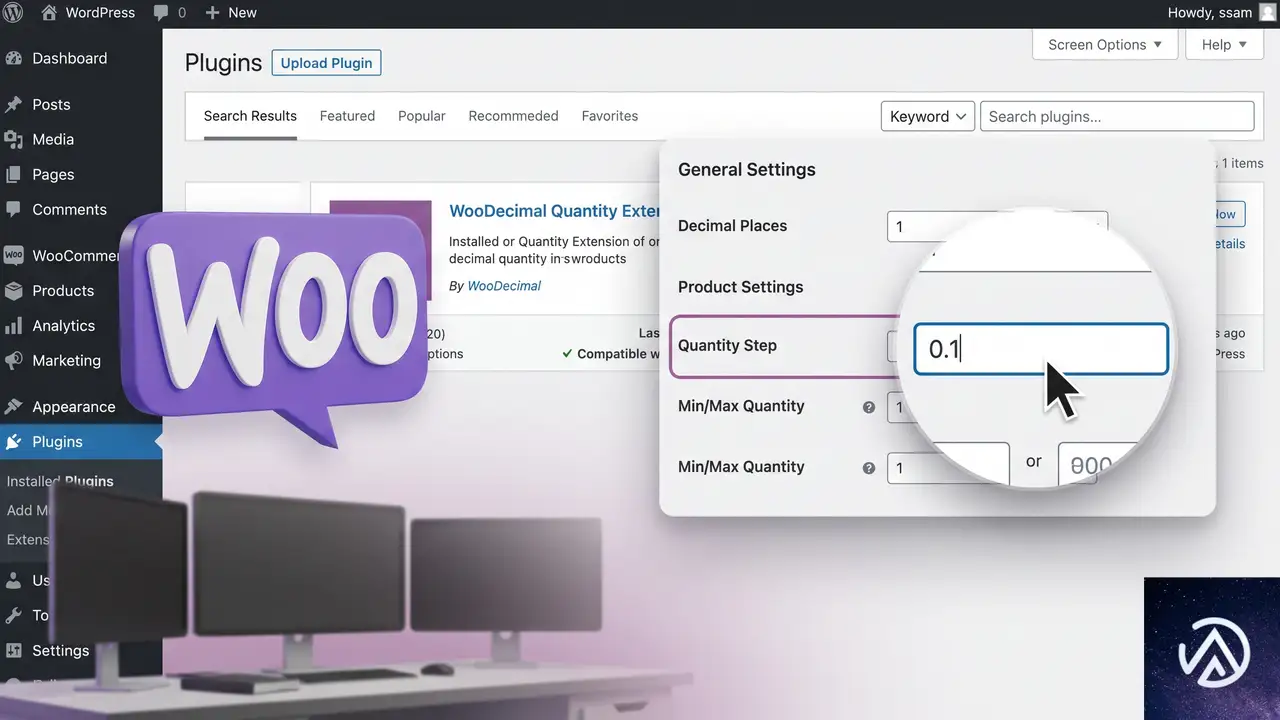Click the Quantity Step label
Image resolution: width=1280 pixels, height=720 pixels.
coord(728,346)
